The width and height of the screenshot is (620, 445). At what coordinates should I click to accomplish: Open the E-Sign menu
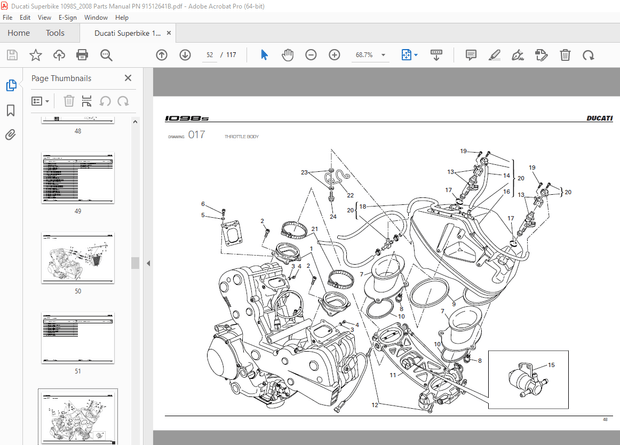pos(68,17)
